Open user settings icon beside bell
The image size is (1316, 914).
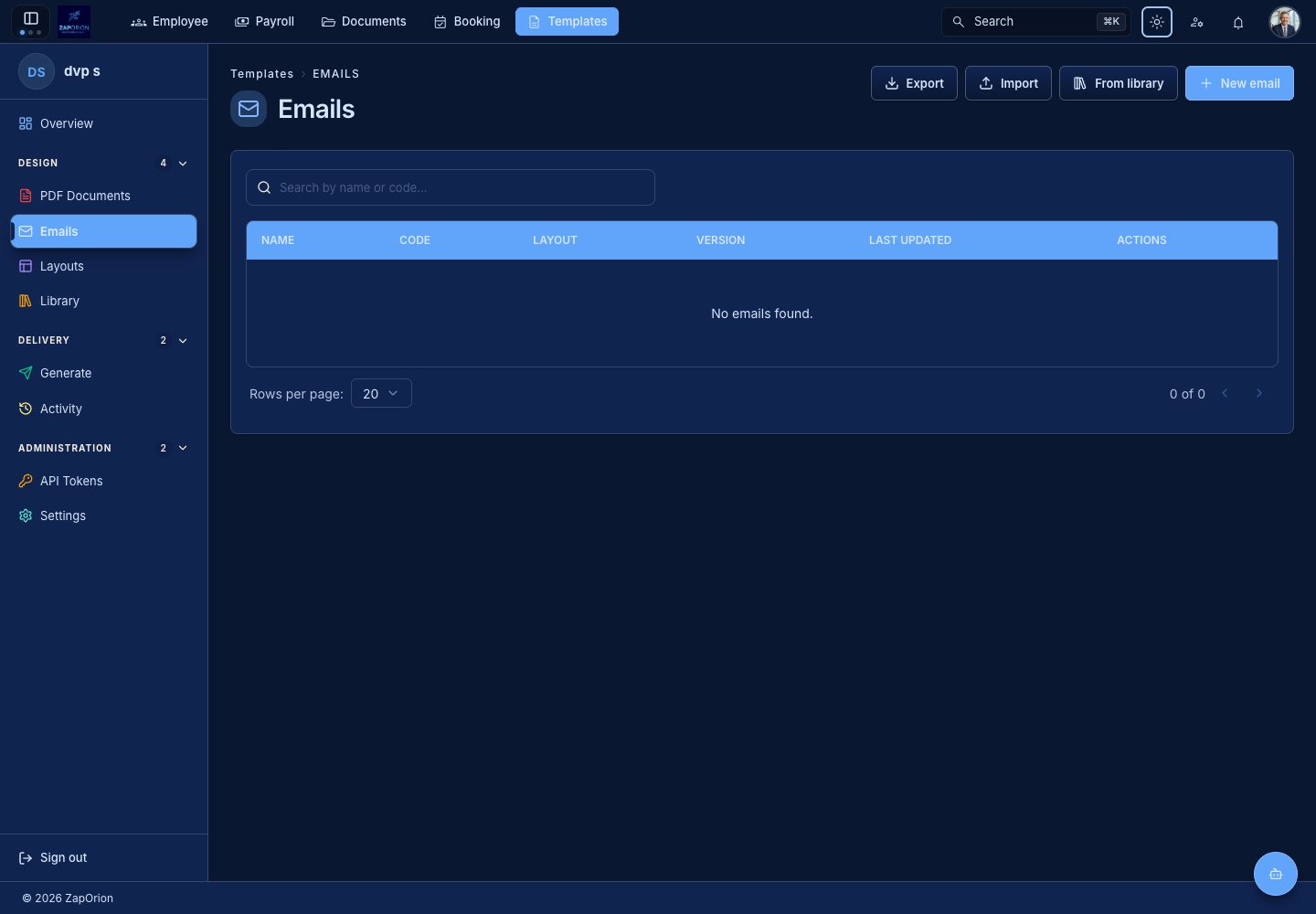[x=1197, y=22]
